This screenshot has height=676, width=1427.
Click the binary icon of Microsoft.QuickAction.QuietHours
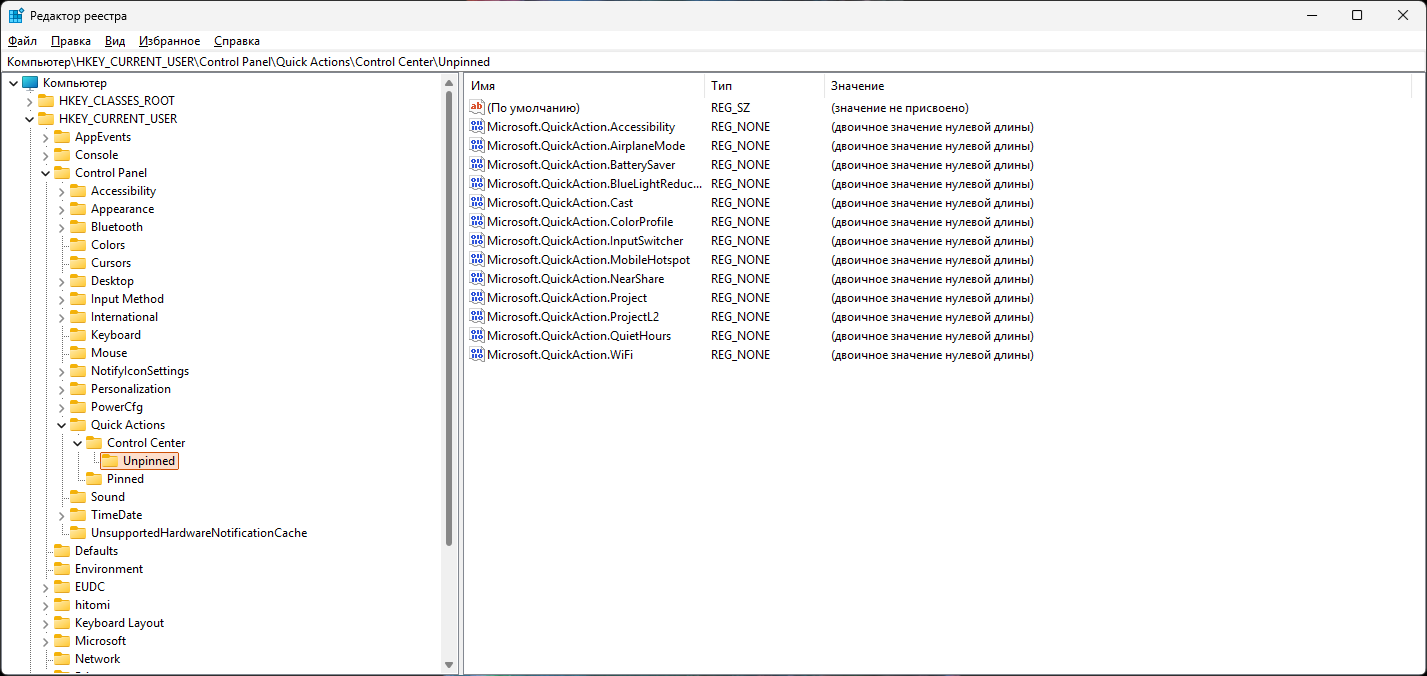coord(477,336)
